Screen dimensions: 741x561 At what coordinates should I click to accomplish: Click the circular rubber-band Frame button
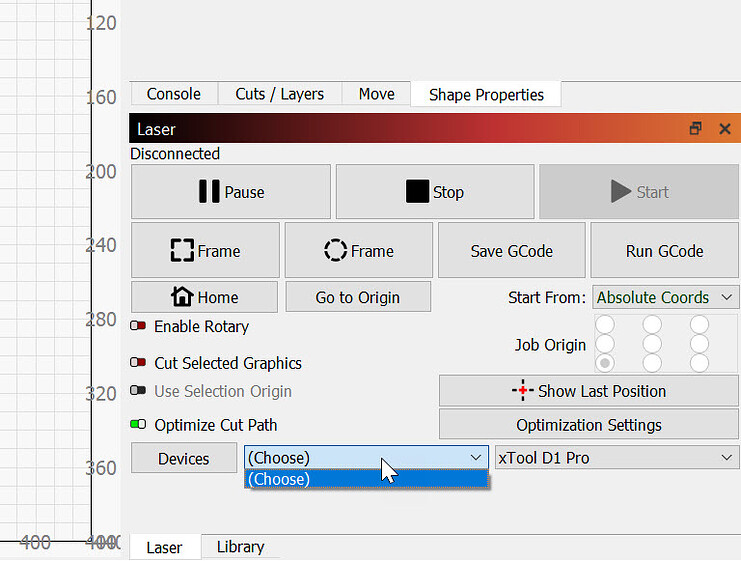click(x=358, y=251)
